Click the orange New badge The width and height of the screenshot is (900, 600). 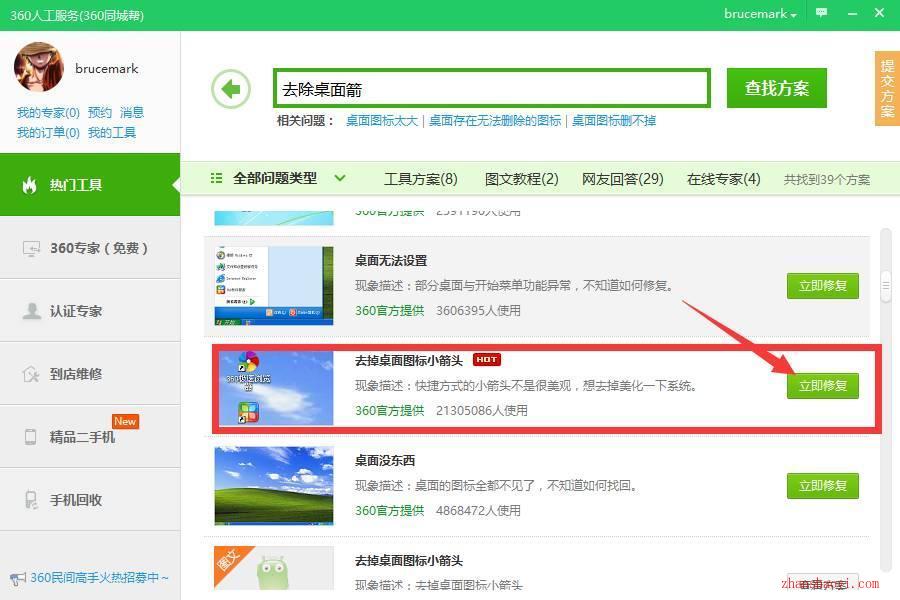pyautogui.click(x=125, y=421)
